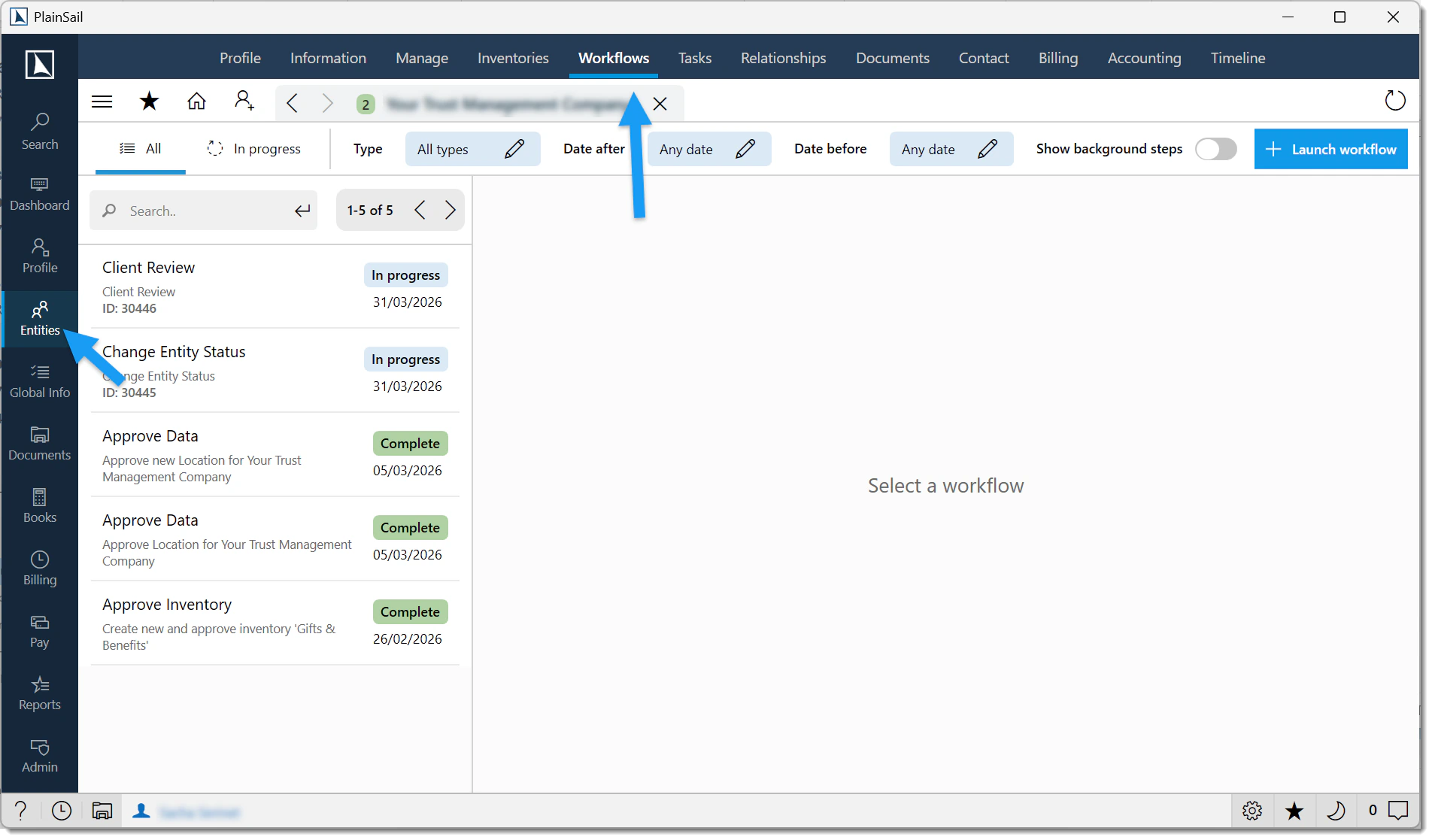Open Global Info in the sidebar
This screenshot has height=840, width=1432.
pos(39,381)
